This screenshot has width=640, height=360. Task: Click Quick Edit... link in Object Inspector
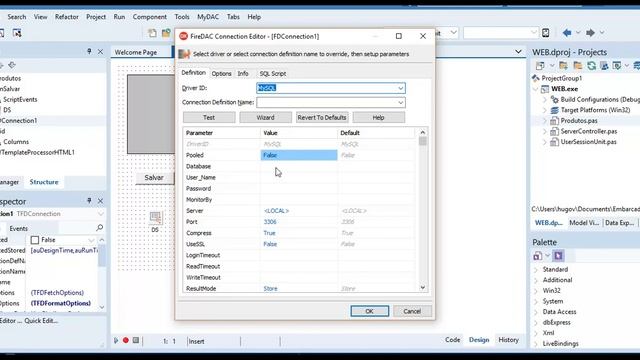(x=41, y=321)
